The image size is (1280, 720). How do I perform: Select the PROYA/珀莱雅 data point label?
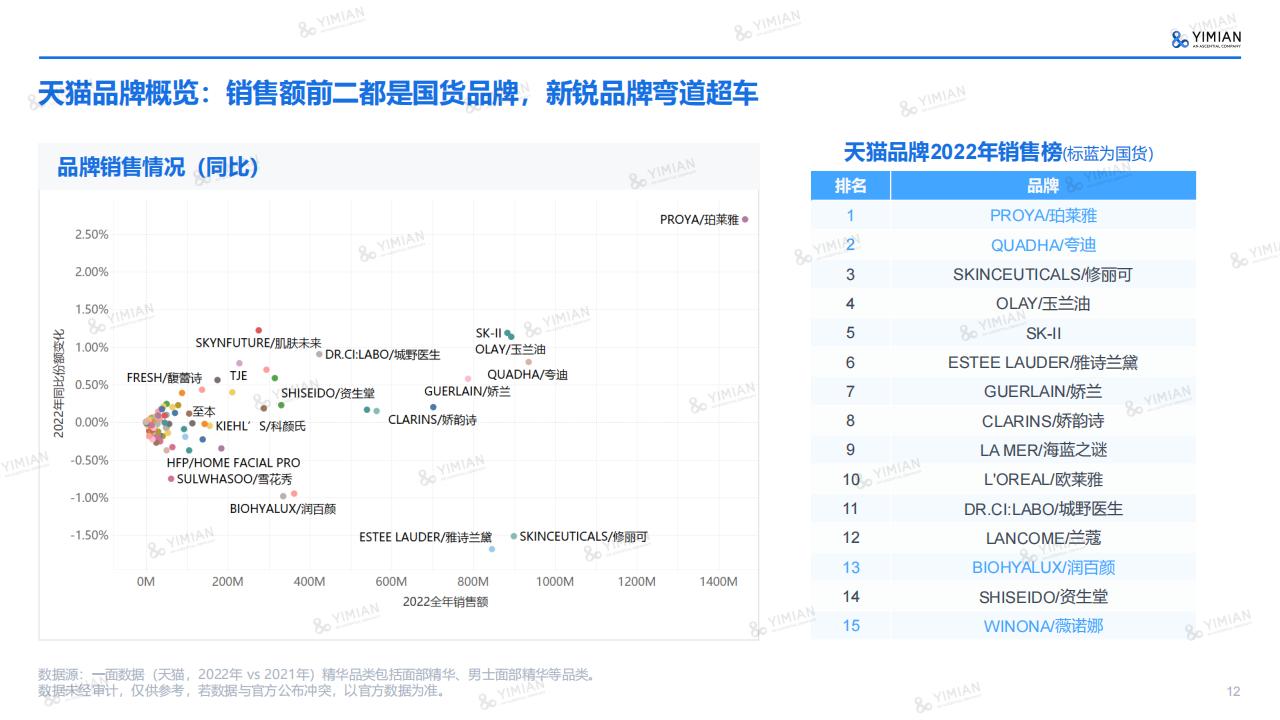[699, 219]
